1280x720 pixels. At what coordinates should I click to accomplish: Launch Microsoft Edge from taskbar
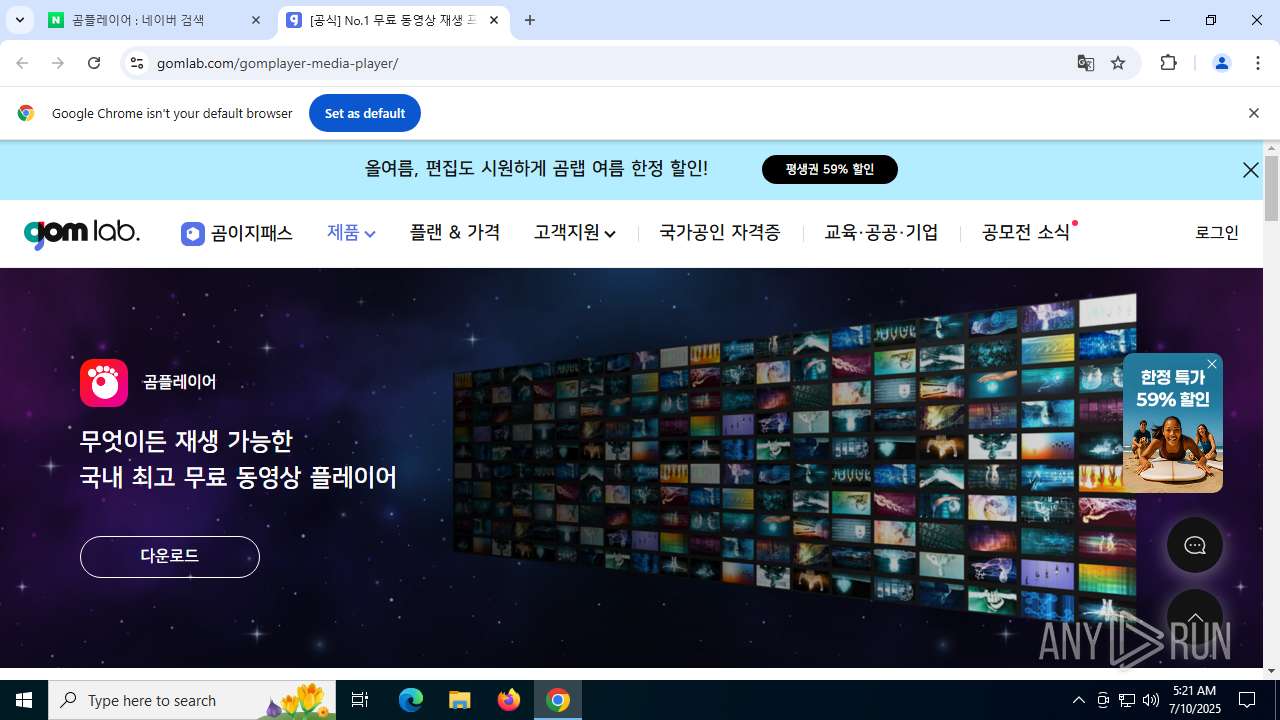(411, 700)
